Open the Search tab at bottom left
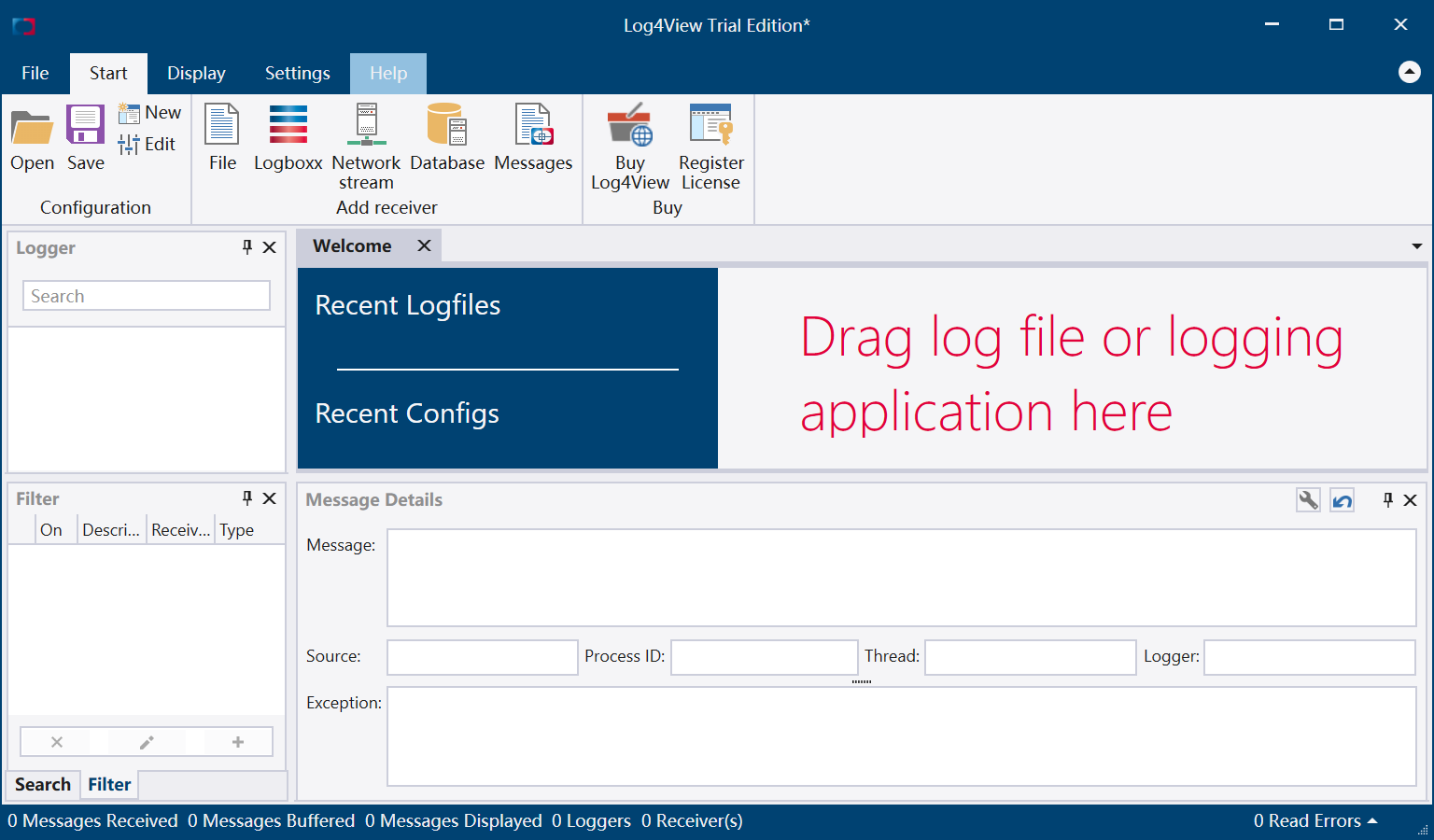The width and height of the screenshot is (1434, 840). [x=42, y=784]
